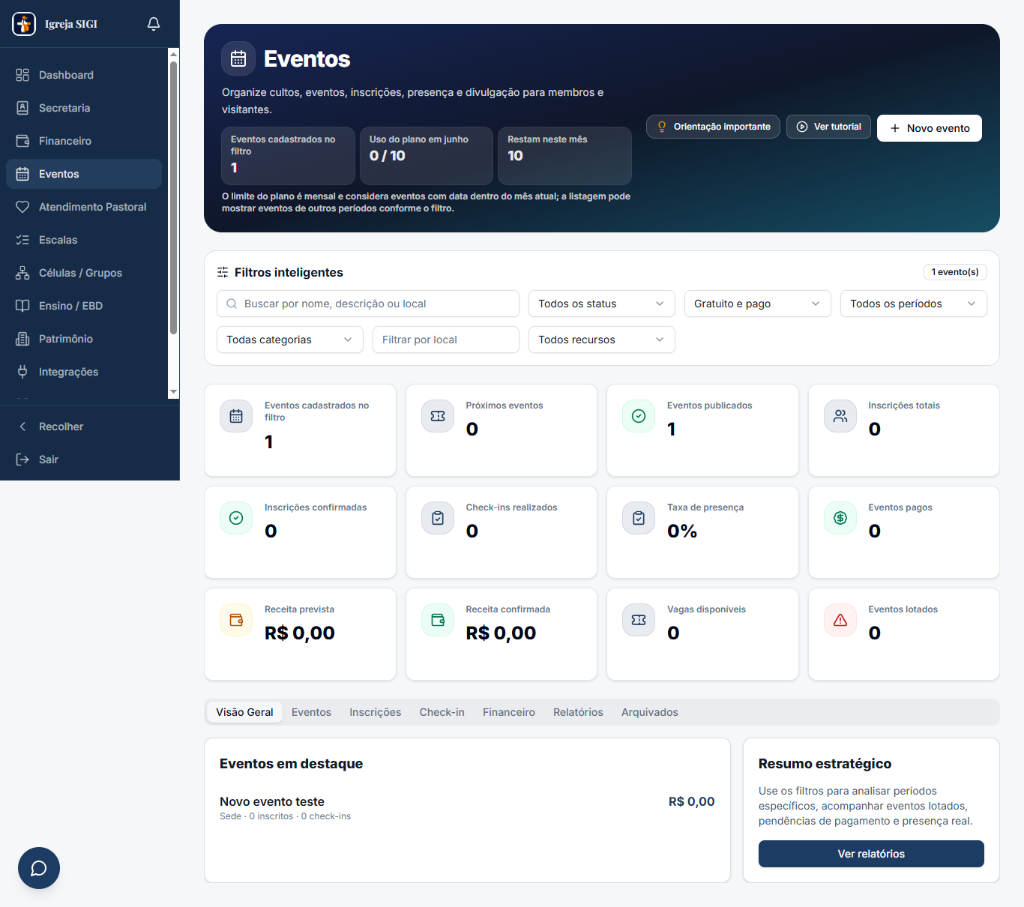The width and height of the screenshot is (1024, 907).
Task: Open the chat bubble floating button
Action: click(39, 868)
